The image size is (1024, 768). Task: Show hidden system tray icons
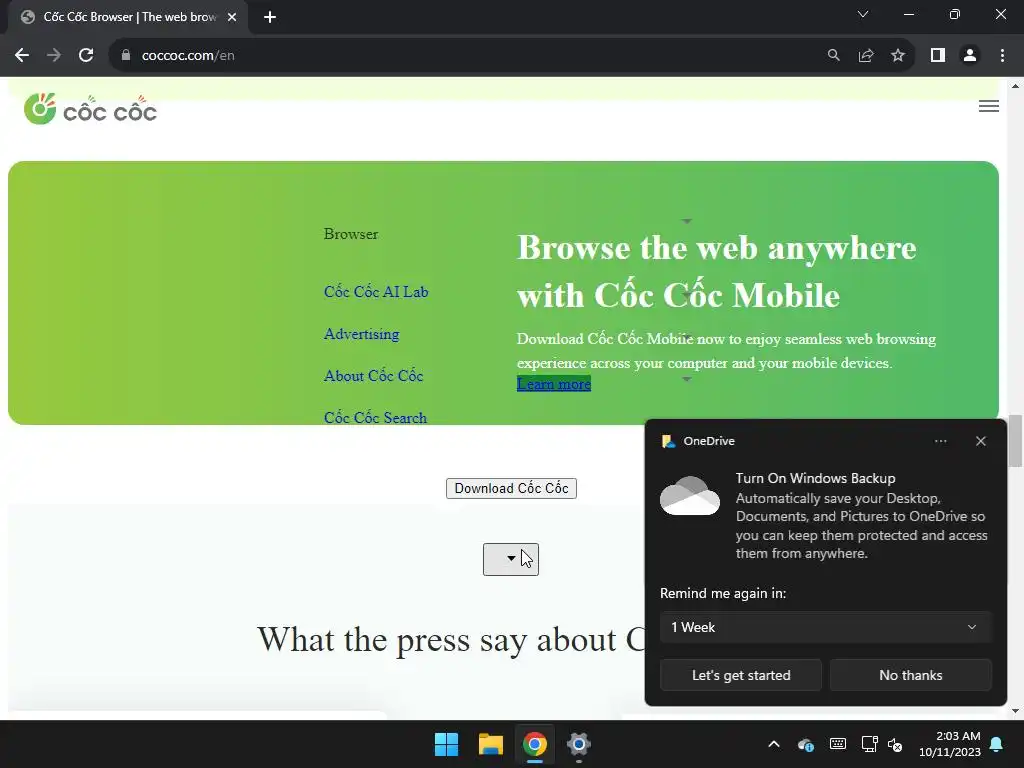774,744
